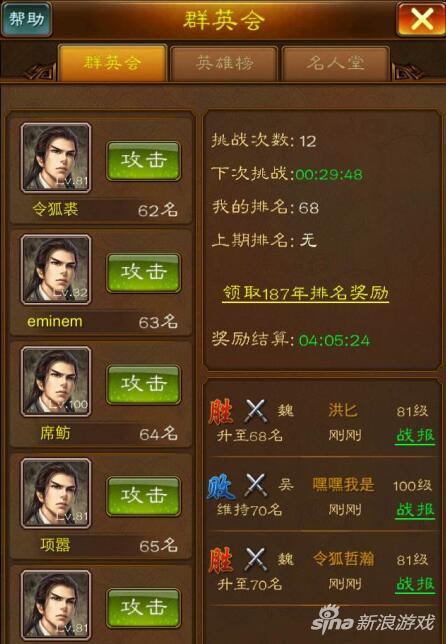
Task: Click 席鲂's Lv.100 avatar portrait
Action: click(x=56, y=382)
